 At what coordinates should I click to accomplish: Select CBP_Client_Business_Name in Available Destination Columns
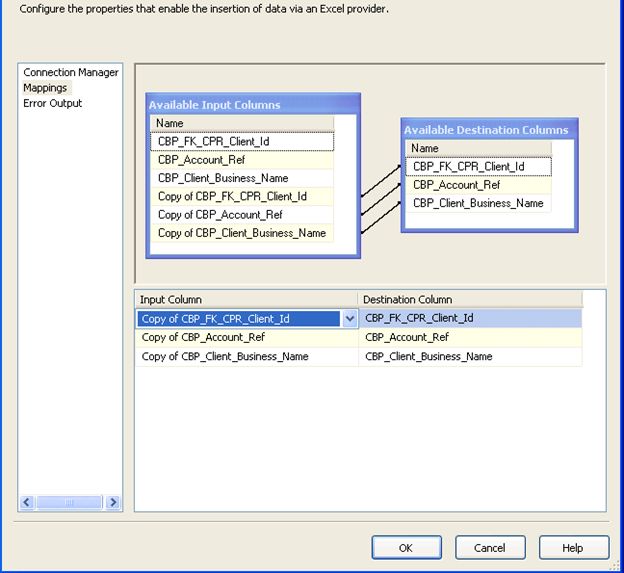coord(478,203)
